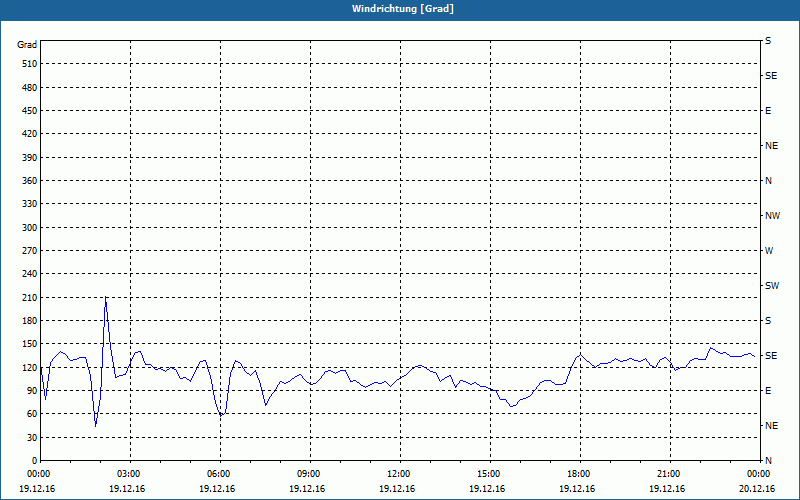Image resolution: width=800 pixels, height=500 pixels.
Task: Select the '19.12.16' date under 12:00
Action: point(397,489)
